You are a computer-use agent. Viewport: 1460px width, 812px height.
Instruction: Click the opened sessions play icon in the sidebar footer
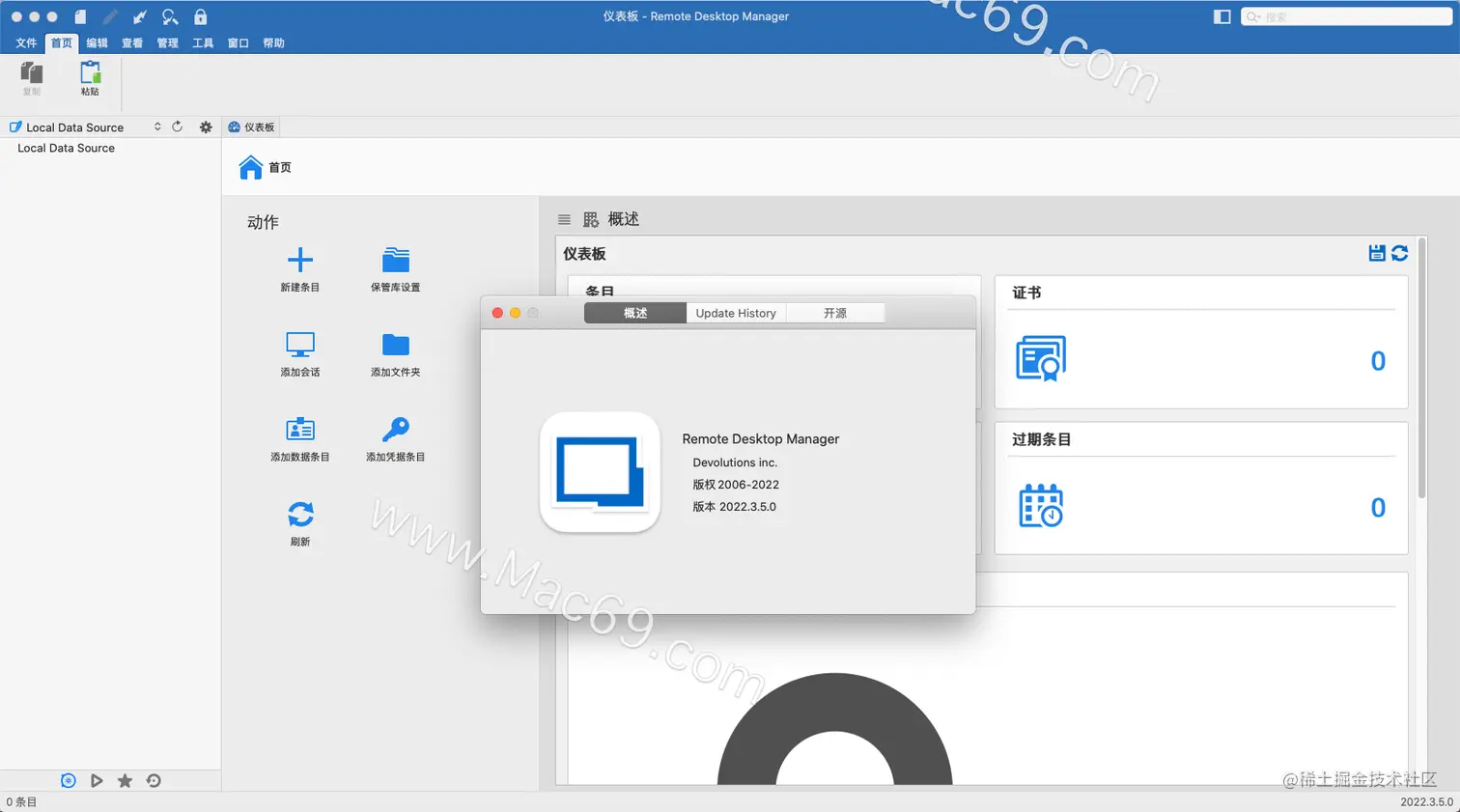[x=97, y=780]
